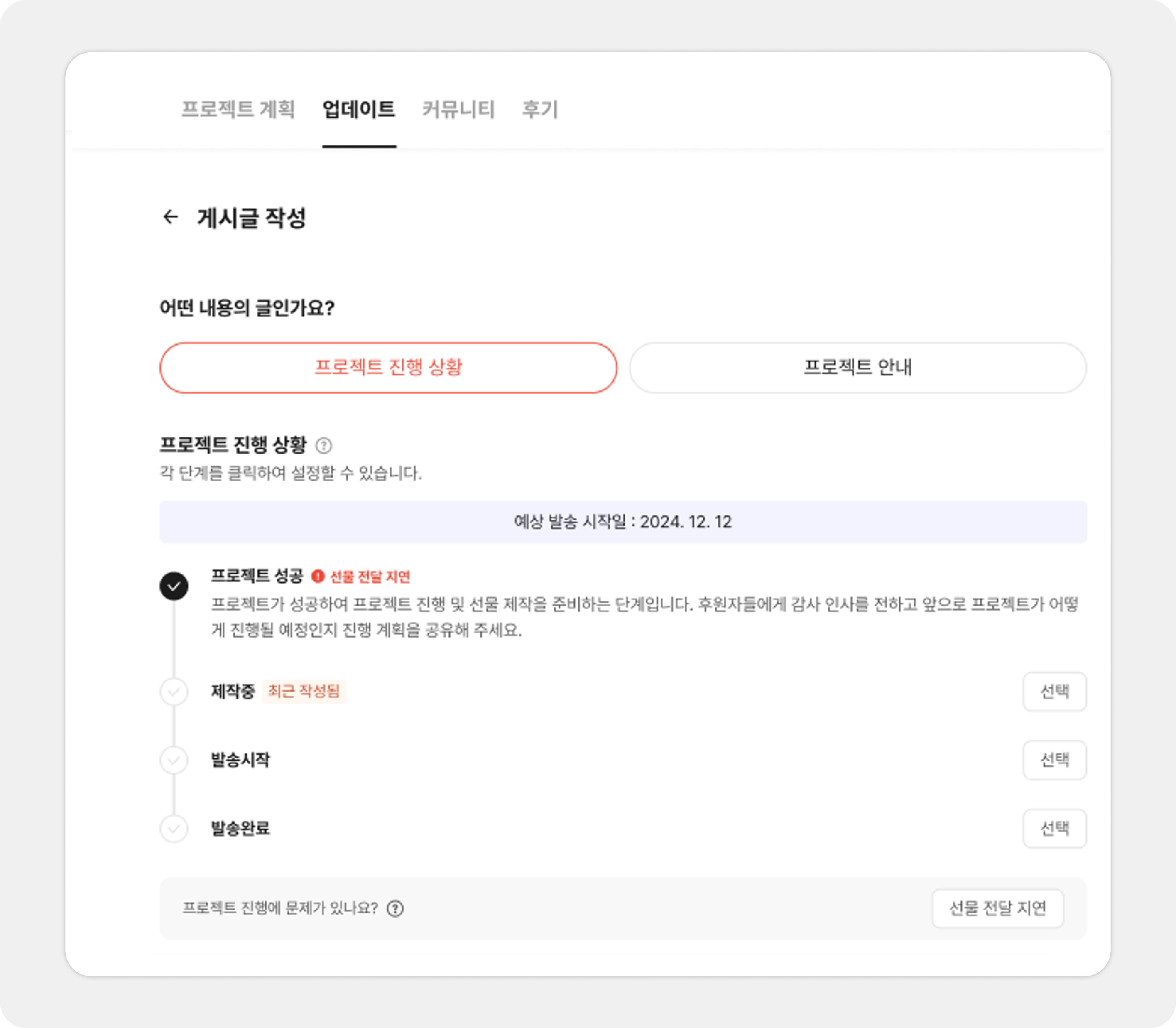Click the help icon after 문제가 있나요?
The width and height of the screenshot is (1176, 1028).
click(395, 909)
